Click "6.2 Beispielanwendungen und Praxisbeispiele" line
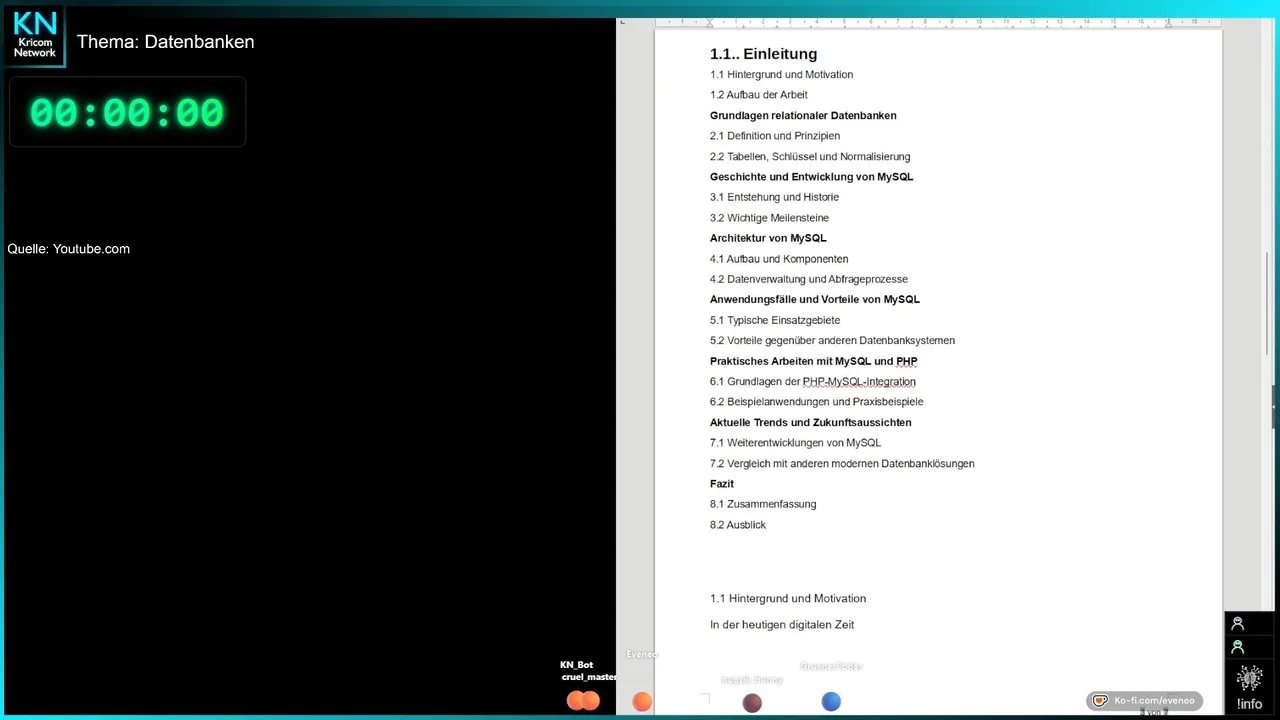 point(817,402)
